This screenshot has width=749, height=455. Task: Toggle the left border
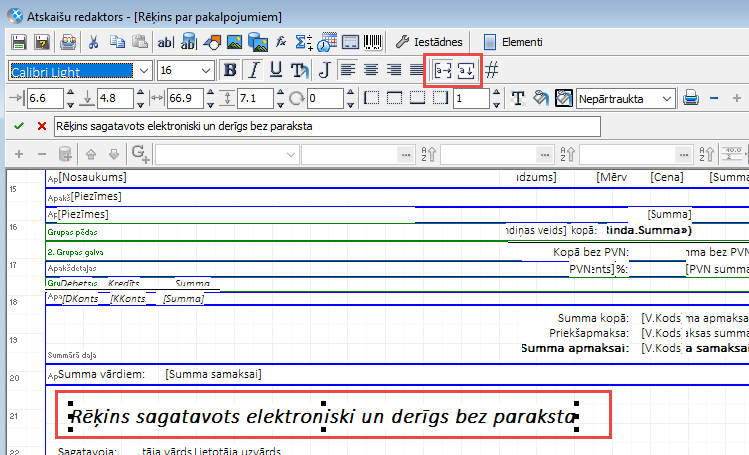[371, 98]
